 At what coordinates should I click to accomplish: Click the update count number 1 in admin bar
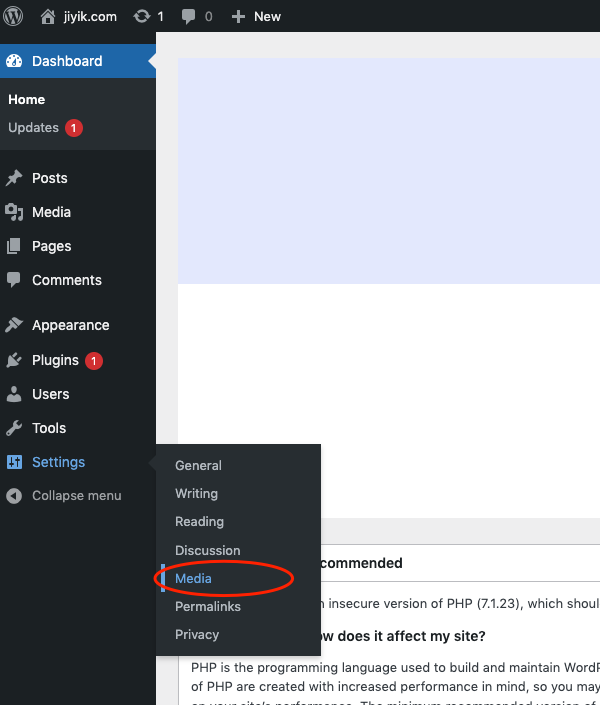tap(160, 17)
